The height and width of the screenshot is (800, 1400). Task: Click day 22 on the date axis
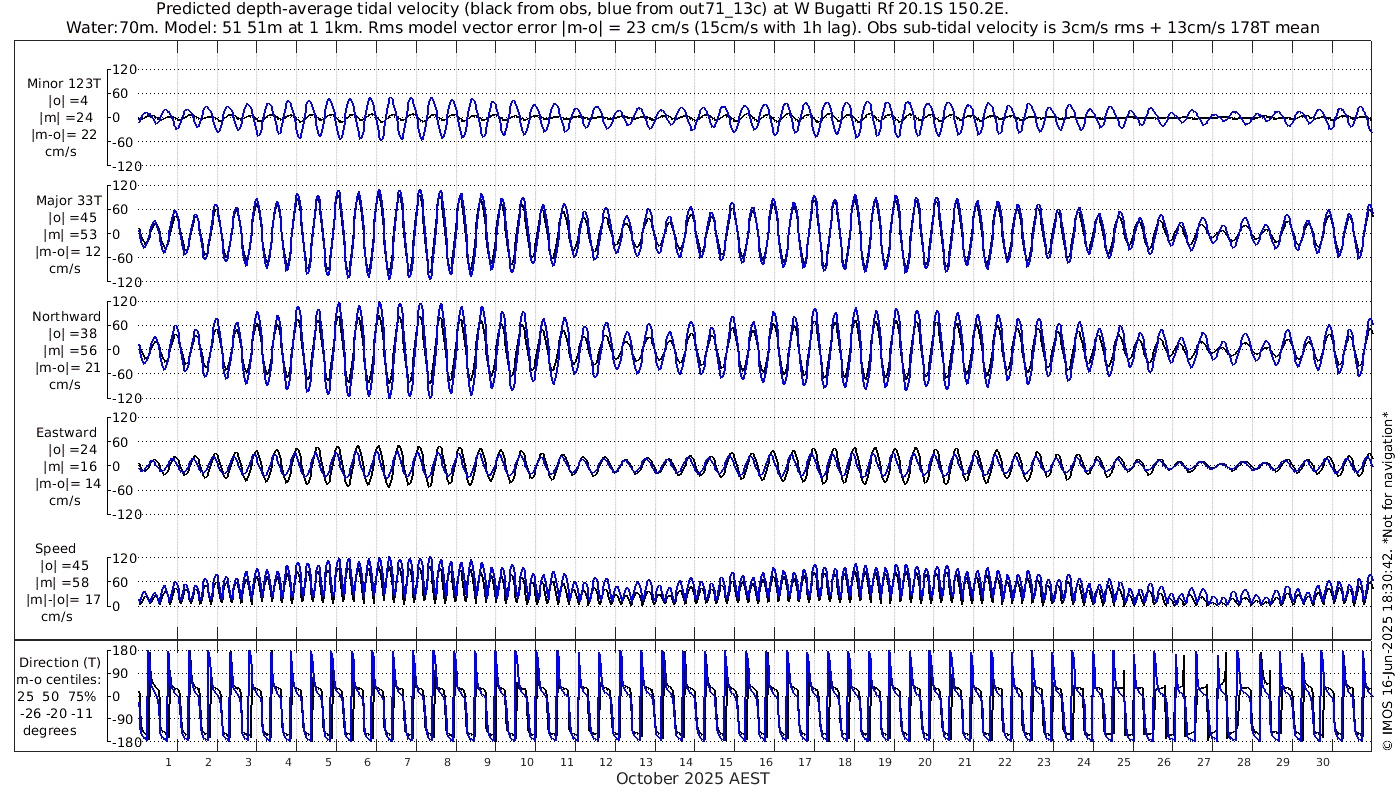pos(1004,762)
